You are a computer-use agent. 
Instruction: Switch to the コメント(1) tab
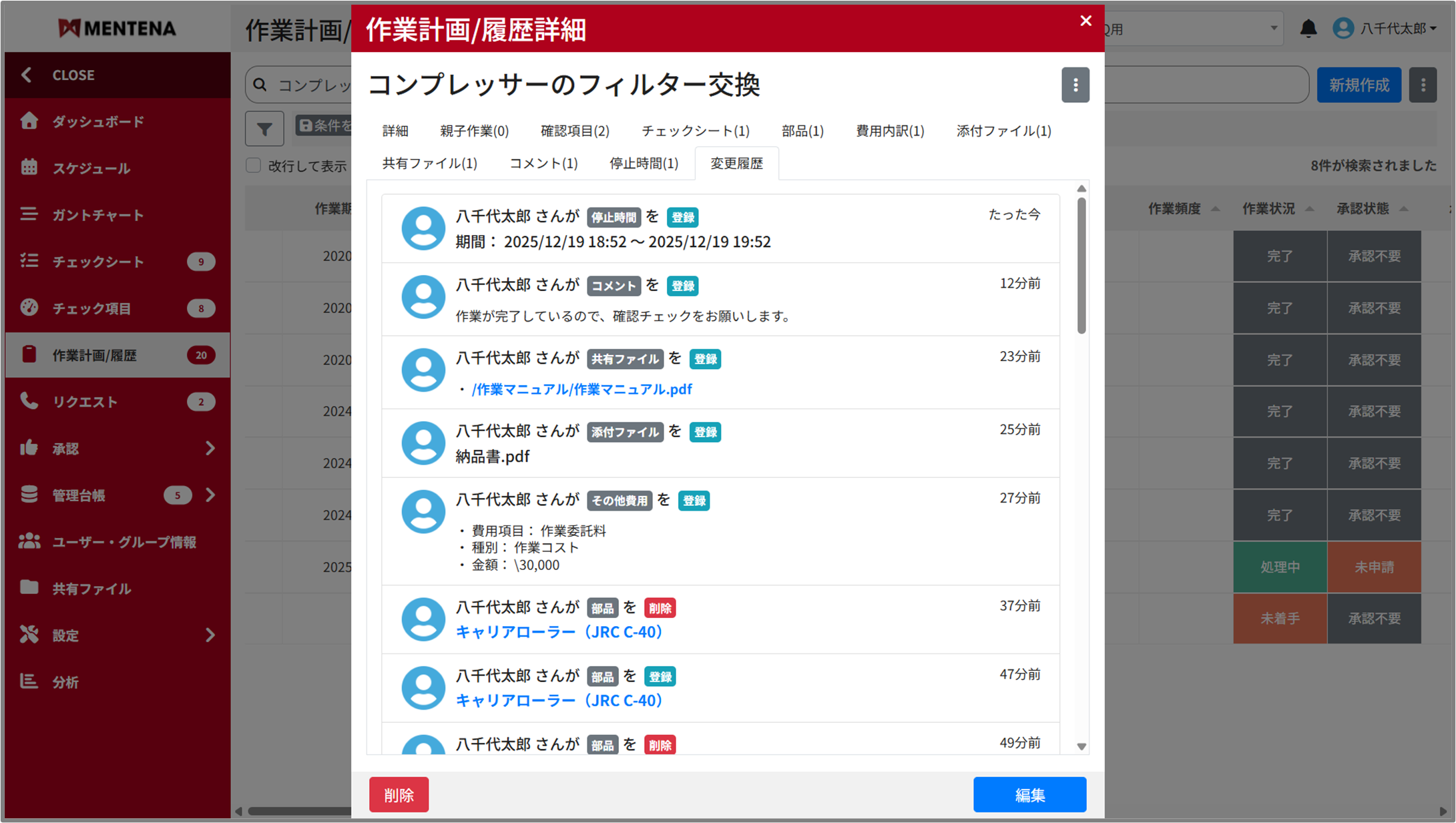(x=543, y=164)
